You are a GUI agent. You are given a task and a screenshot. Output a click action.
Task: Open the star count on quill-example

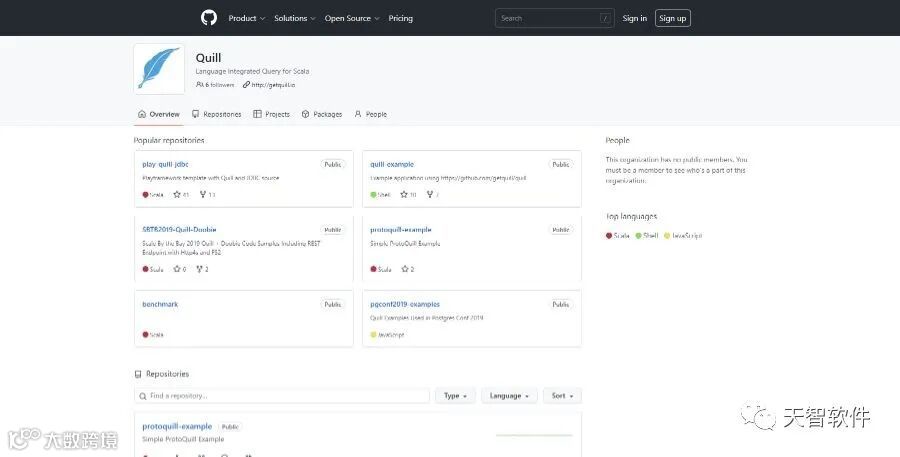(408, 195)
